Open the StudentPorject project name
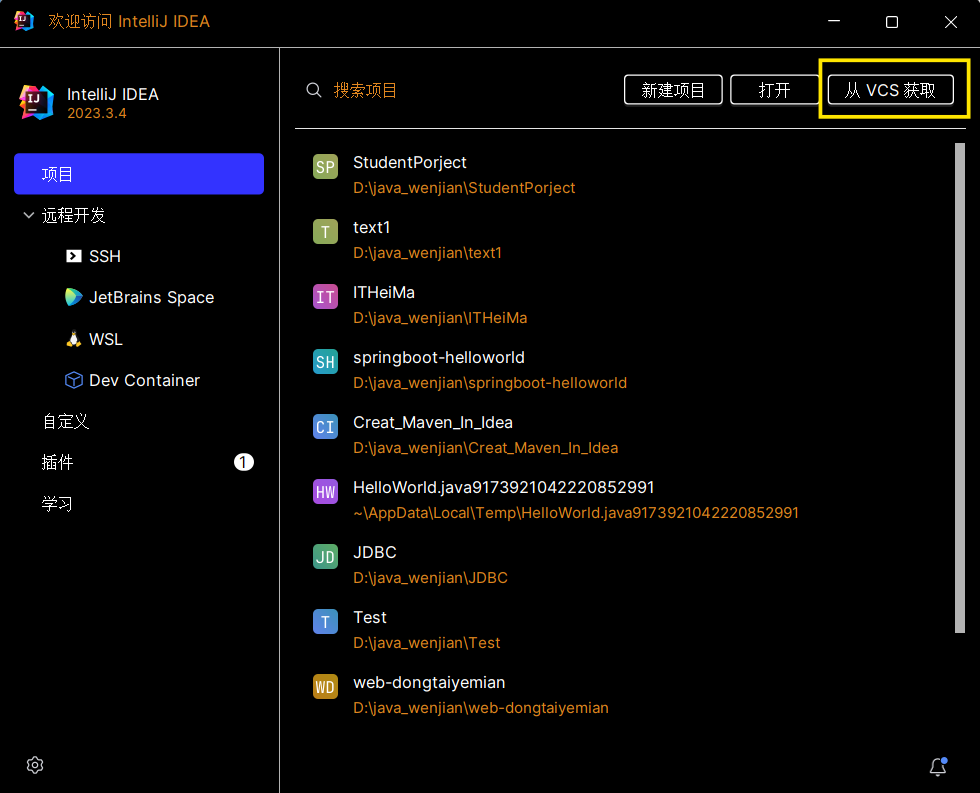This screenshot has width=980, height=793. point(409,162)
